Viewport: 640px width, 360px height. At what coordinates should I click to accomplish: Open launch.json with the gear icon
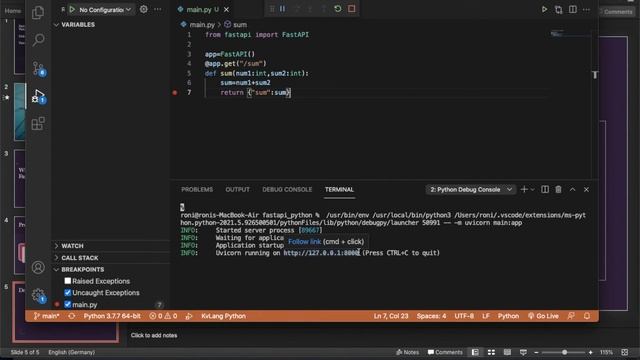point(144,9)
